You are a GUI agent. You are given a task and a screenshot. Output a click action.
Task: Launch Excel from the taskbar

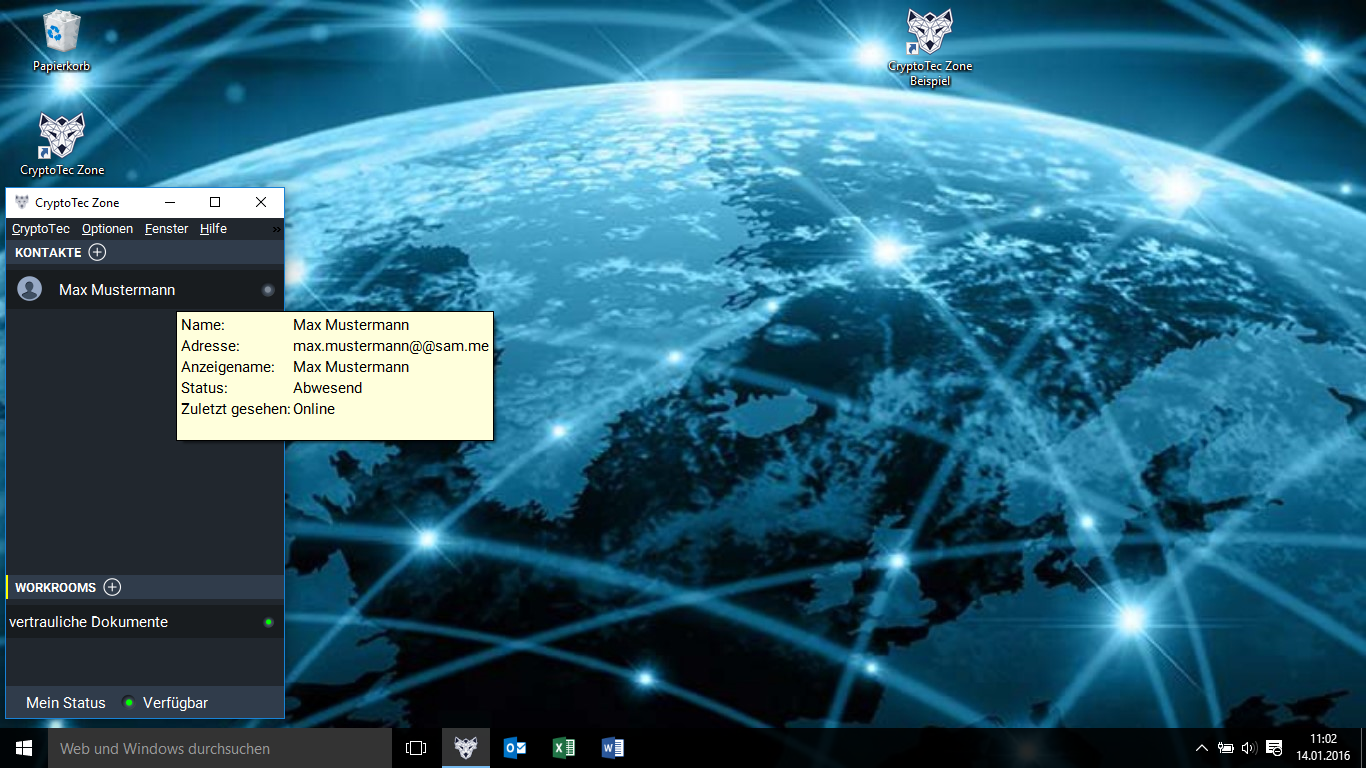click(x=564, y=748)
